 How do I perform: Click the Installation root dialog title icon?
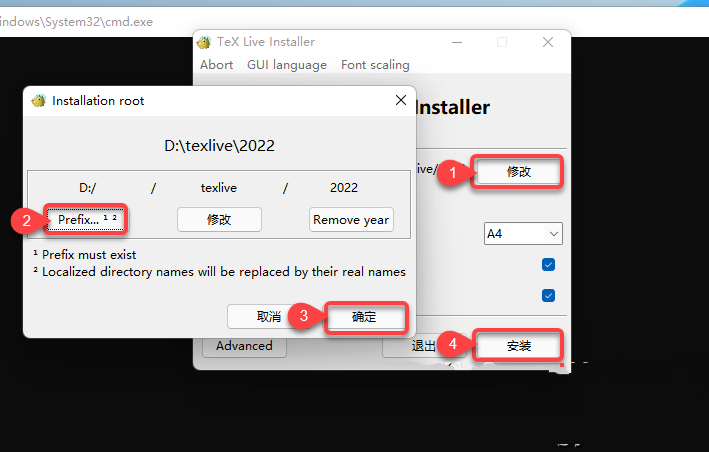click(38, 100)
